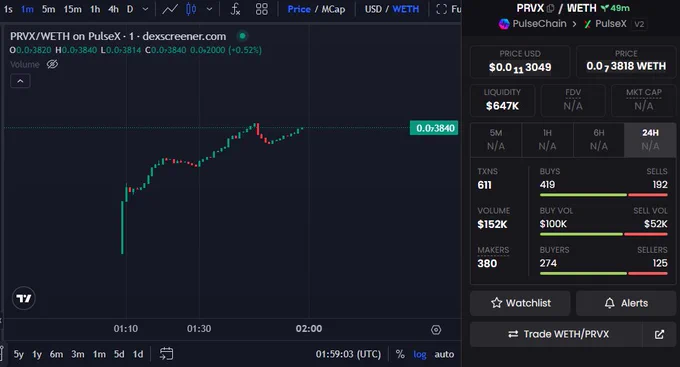Collapse the indicator legend chevron

pyautogui.click(x=20, y=81)
